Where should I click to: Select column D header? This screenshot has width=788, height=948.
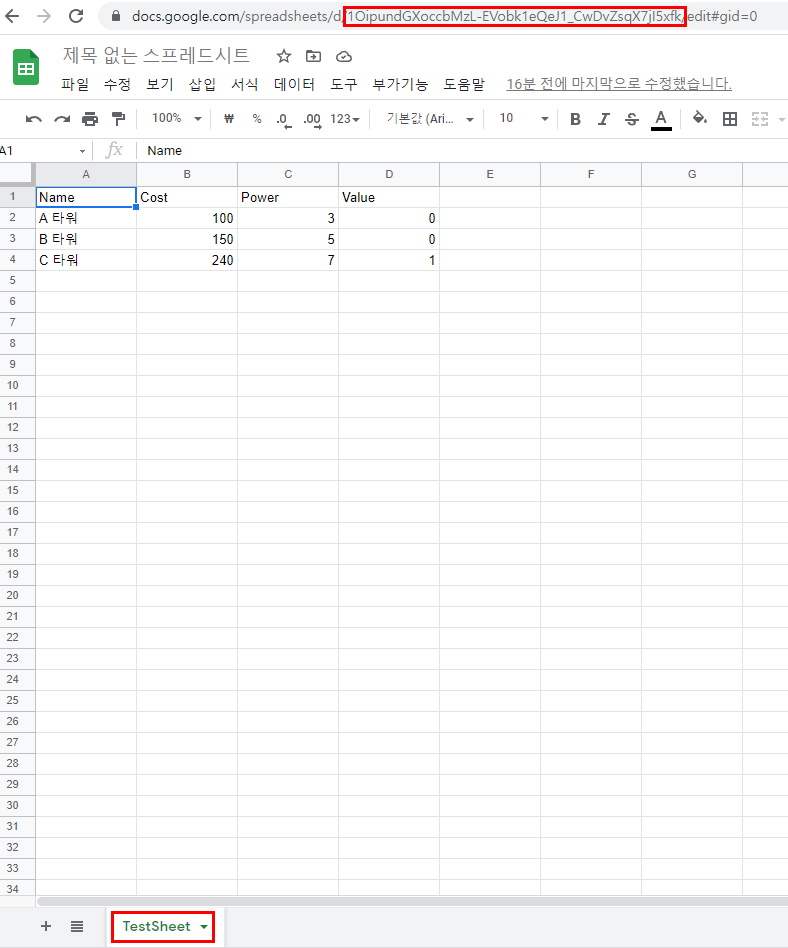tap(389, 174)
